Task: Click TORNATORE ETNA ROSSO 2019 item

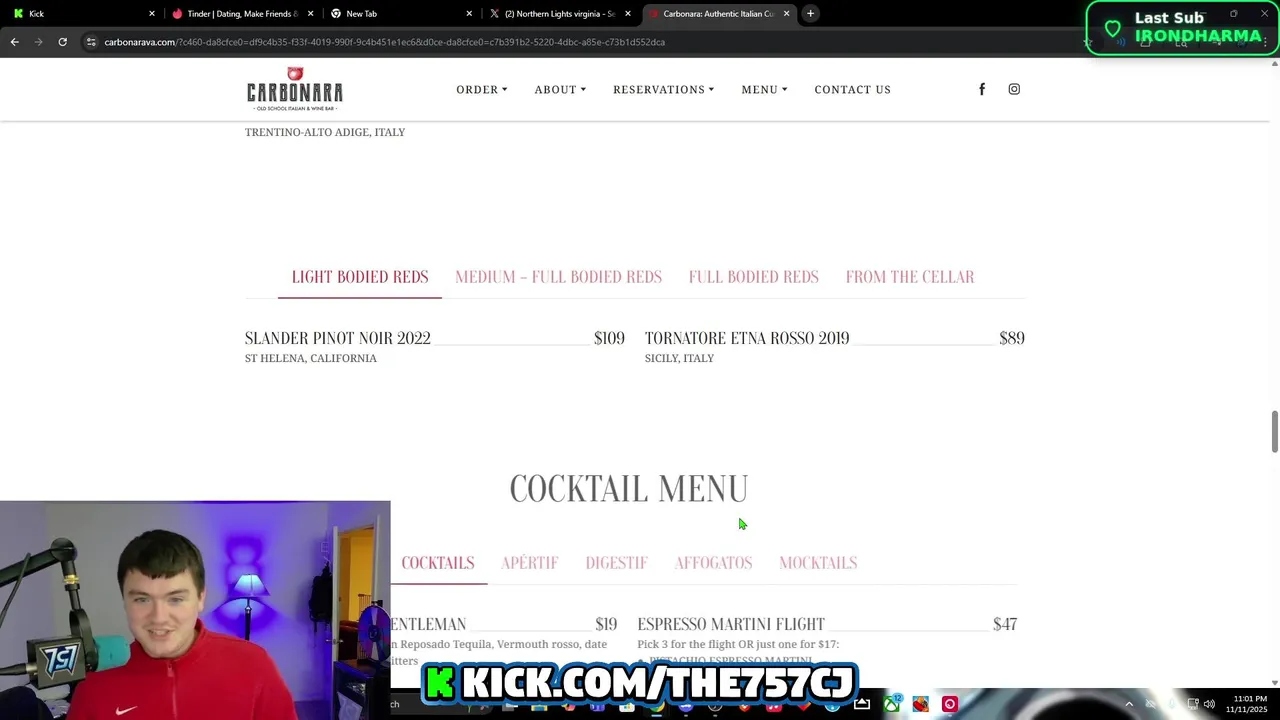Action: click(x=747, y=338)
